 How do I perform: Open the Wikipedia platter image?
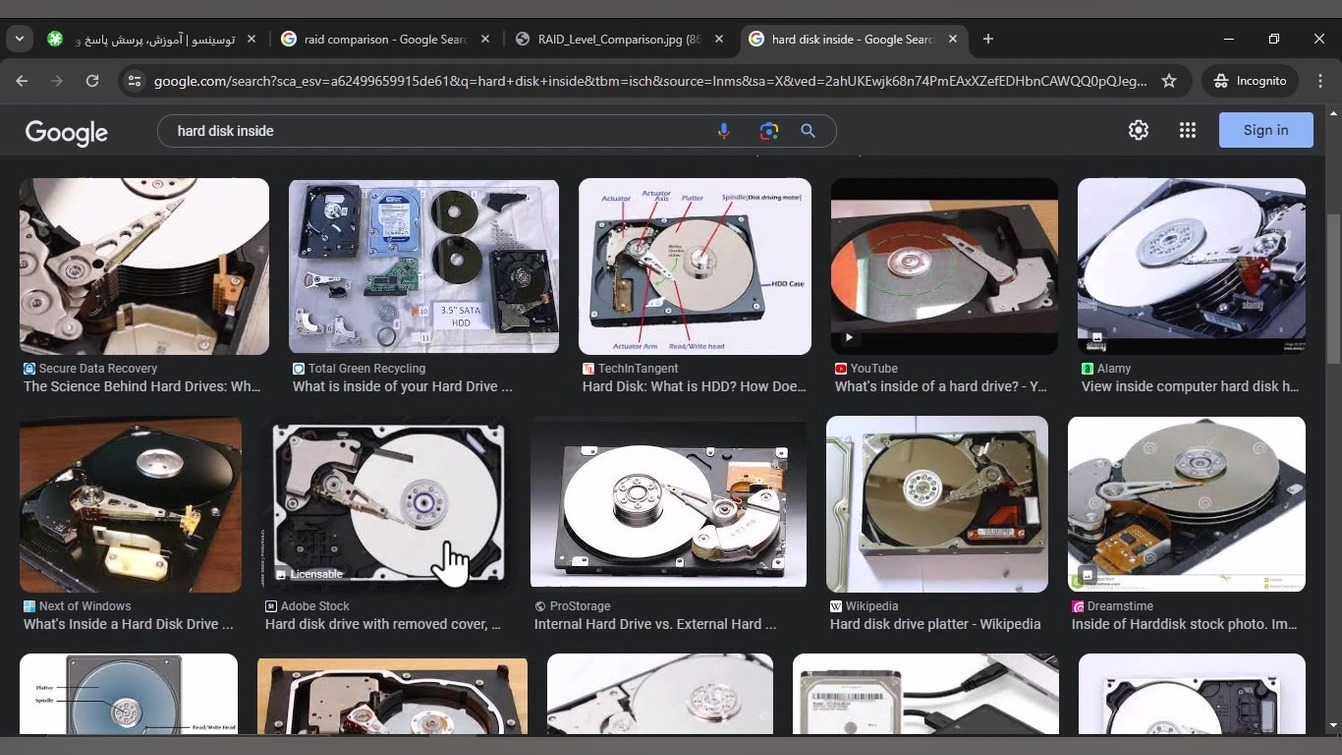pos(937,505)
